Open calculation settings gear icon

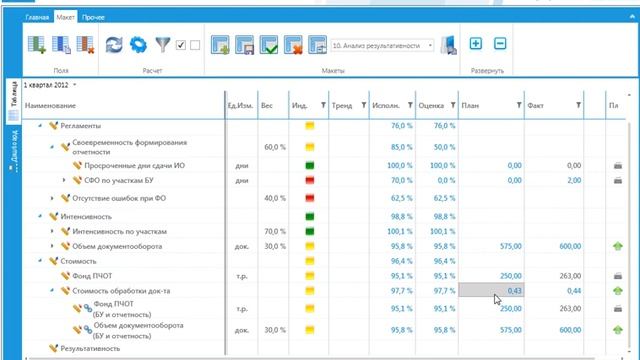coord(138,44)
